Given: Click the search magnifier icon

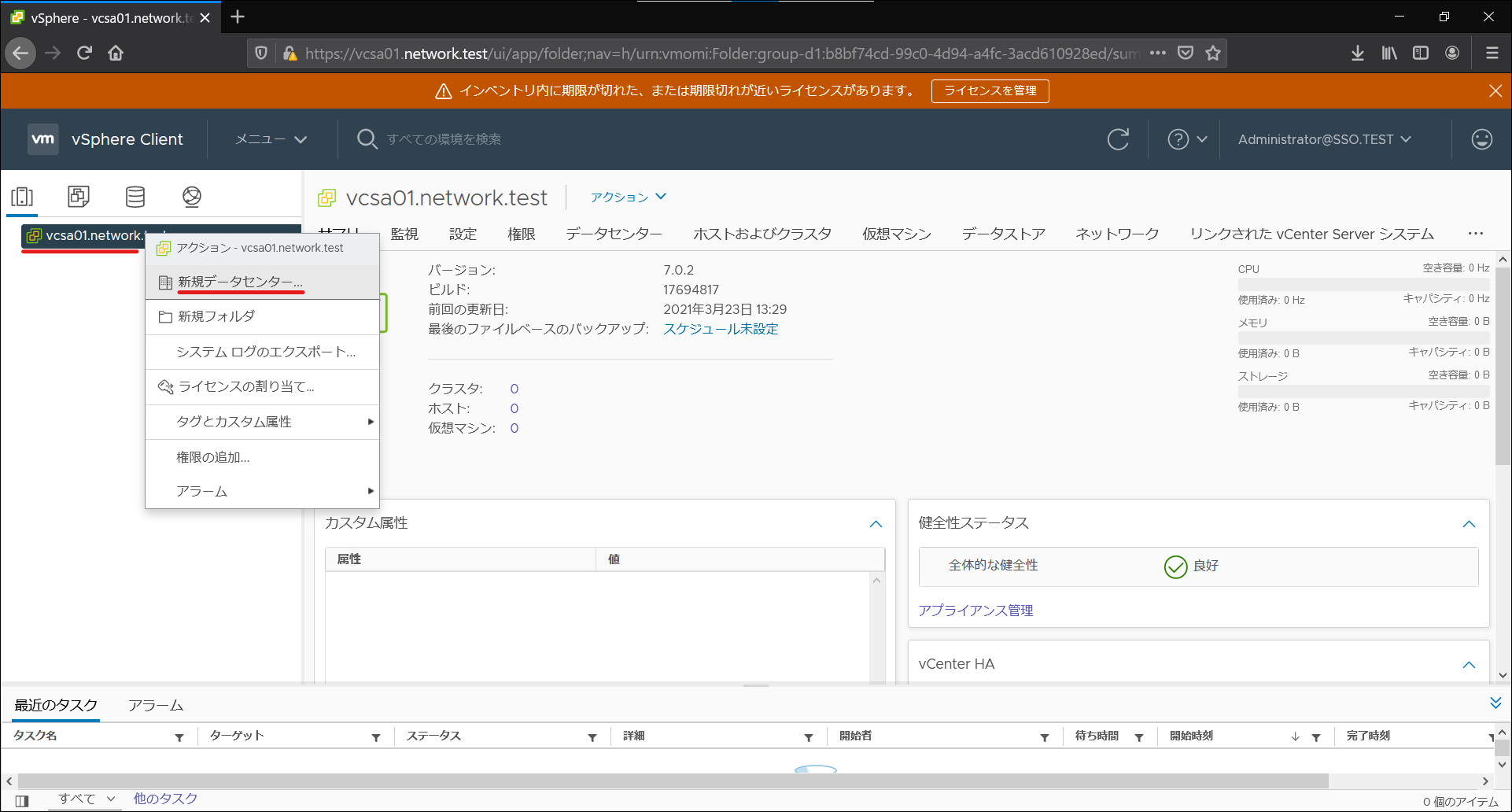Looking at the screenshot, I should tap(367, 139).
